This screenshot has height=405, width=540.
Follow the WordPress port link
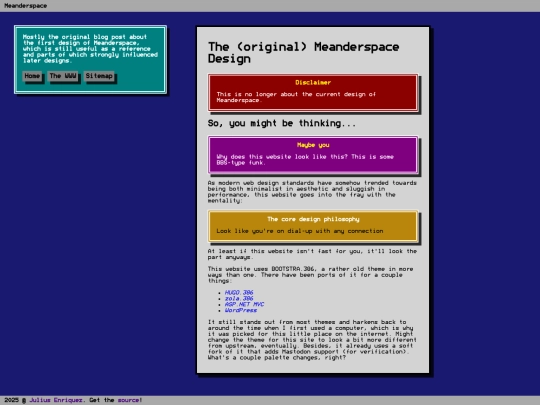click(241, 310)
